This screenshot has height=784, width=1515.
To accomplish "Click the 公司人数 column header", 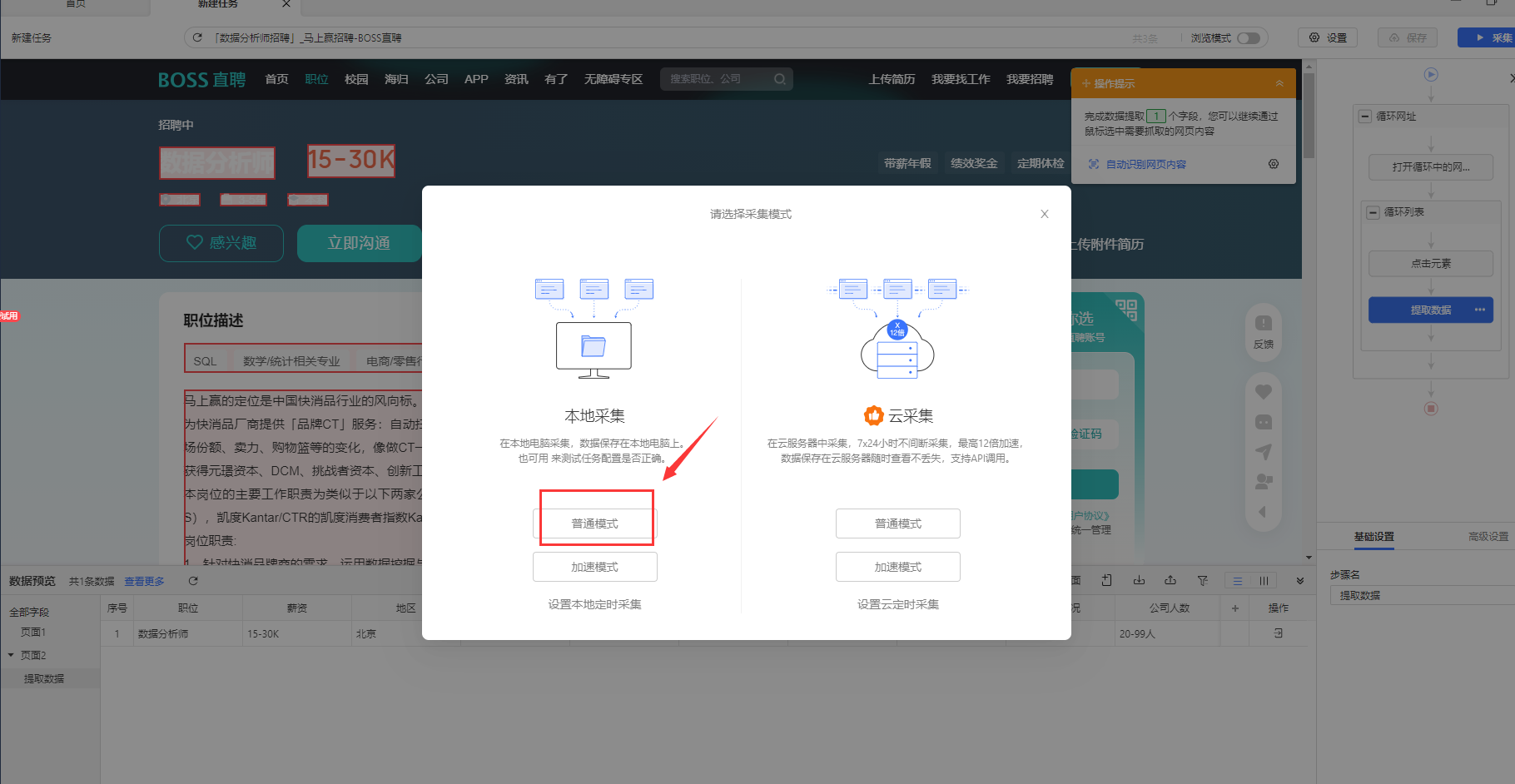I will coord(1169,608).
